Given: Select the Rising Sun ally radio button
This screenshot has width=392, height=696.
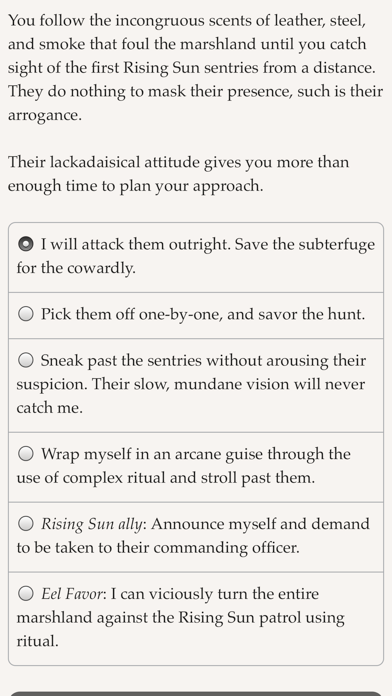Looking at the screenshot, I should pyautogui.click(x=26, y=524).
